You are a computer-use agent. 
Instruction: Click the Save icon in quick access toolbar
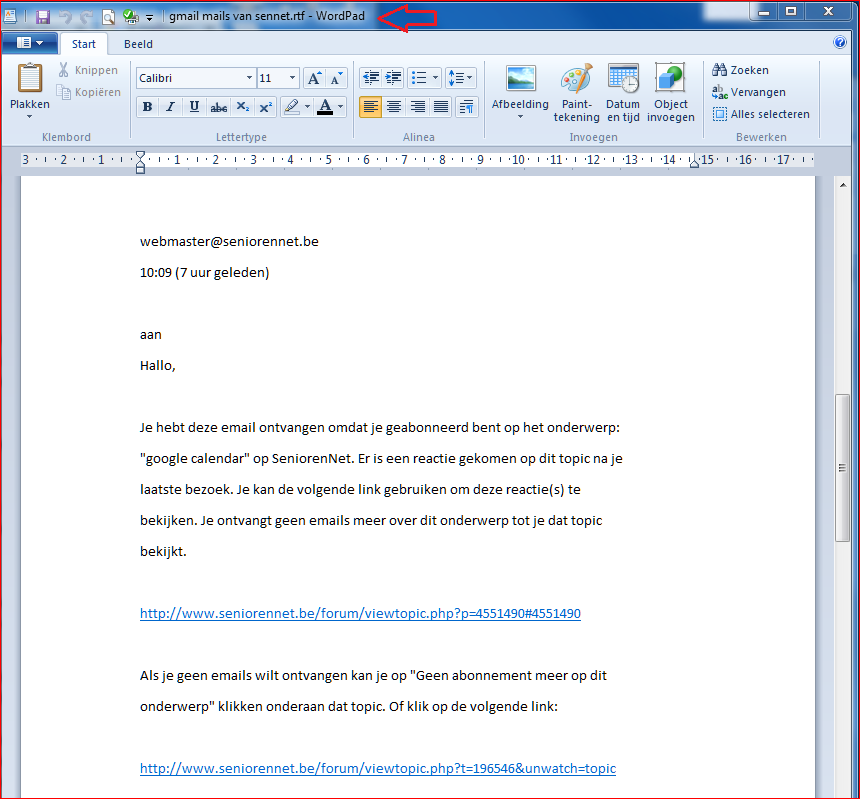click(x=43, y=17)
